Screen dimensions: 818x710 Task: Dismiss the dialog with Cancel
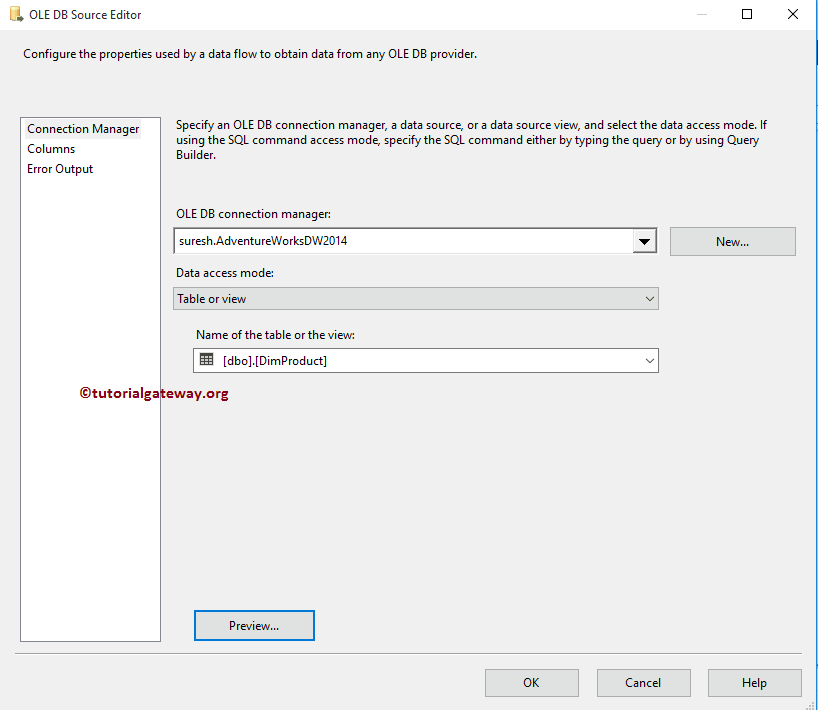tap(643, 683)
